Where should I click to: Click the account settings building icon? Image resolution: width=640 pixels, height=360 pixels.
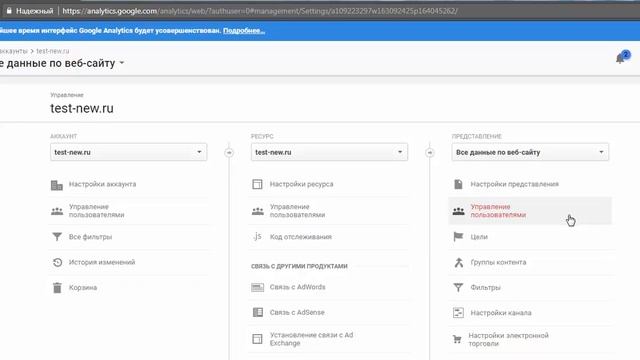(57, 185)
